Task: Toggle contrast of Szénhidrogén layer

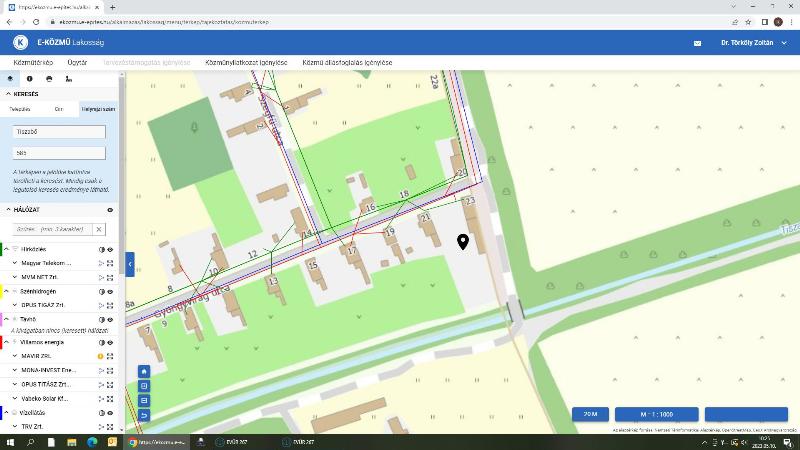Action: click(x=101, y=292)
